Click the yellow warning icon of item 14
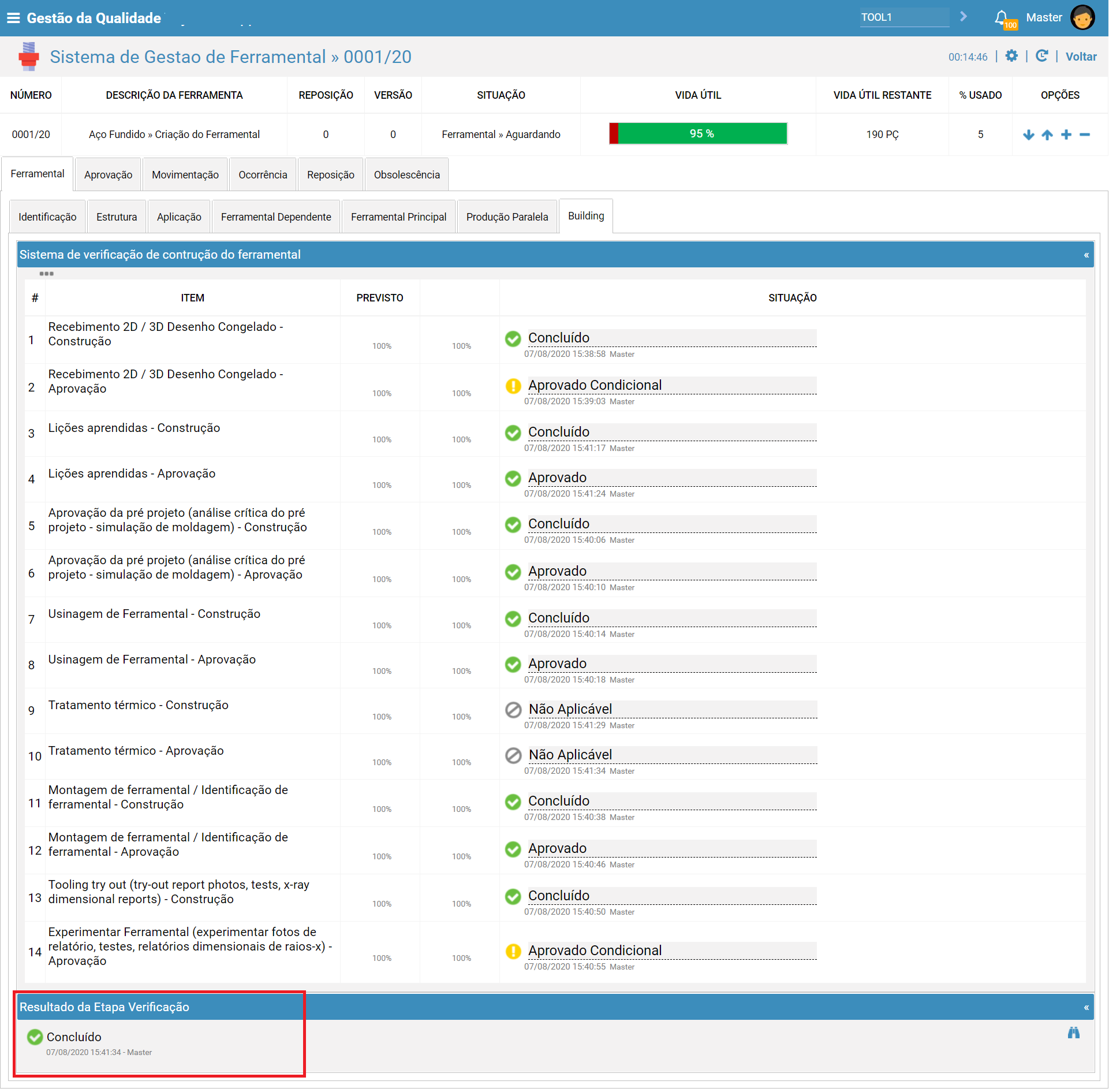Viewport: 1109px width, 1092px height. tap(513, 952)
